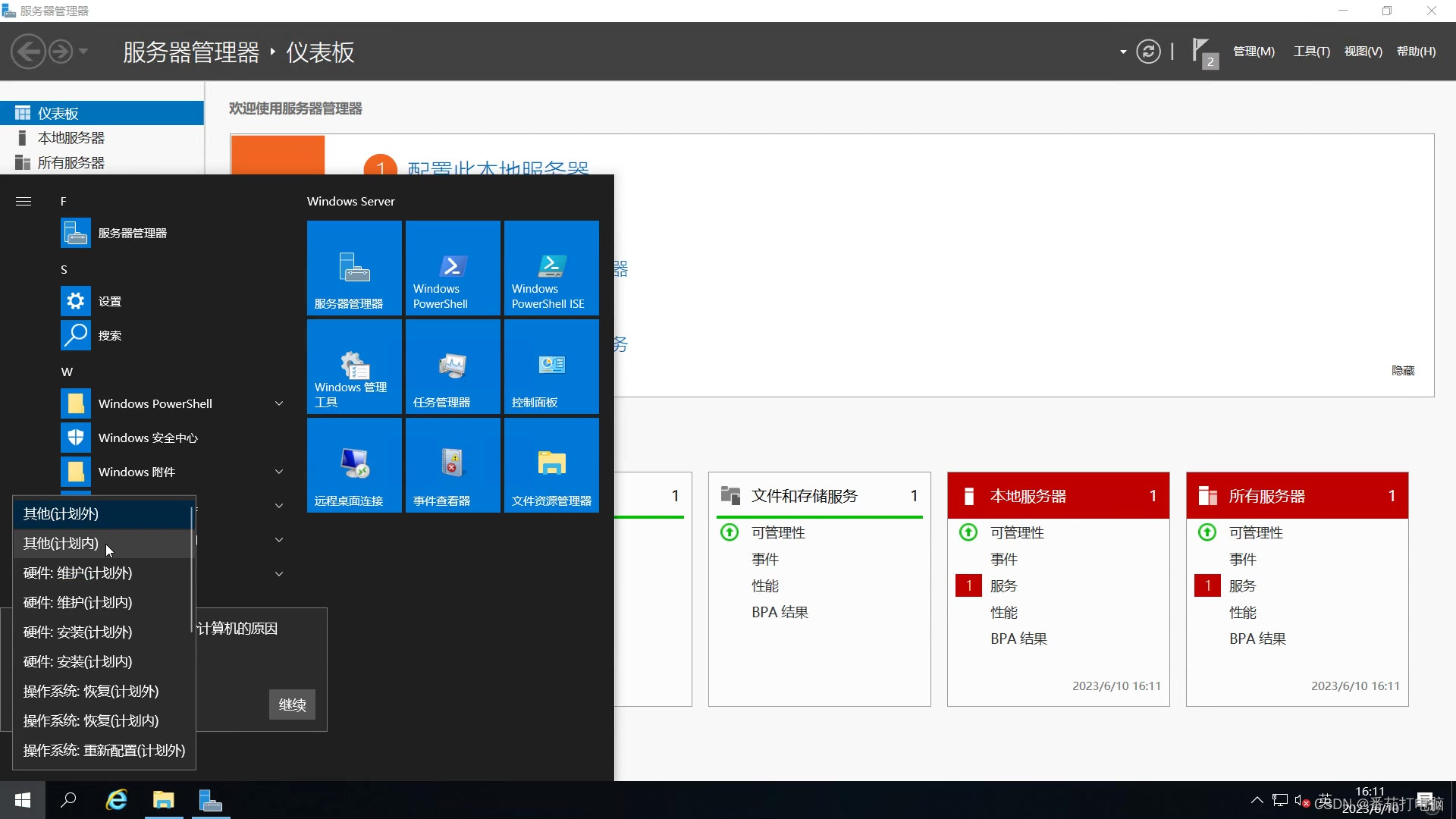Open the 文件资源管理器 tile

tap(551, 465)
